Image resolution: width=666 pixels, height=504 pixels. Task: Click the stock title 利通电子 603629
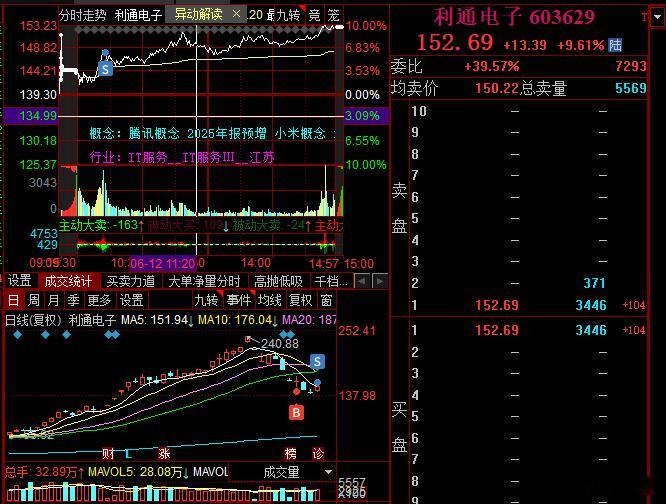click(514, 17)
